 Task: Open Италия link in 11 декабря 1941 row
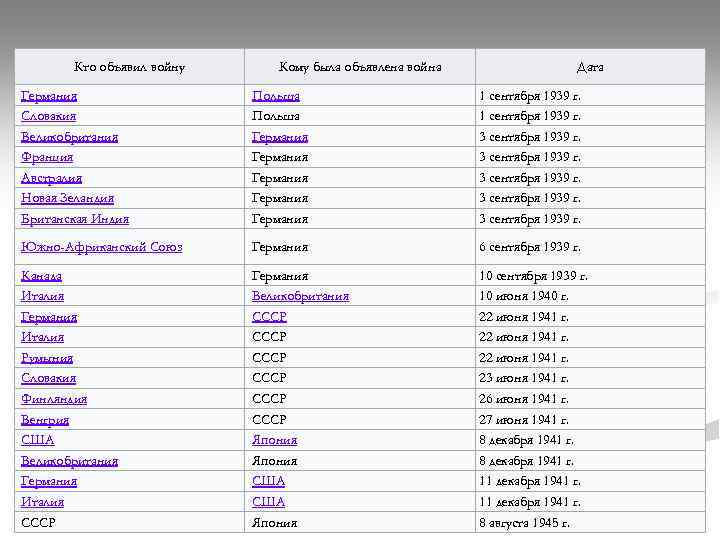(42, 502)
